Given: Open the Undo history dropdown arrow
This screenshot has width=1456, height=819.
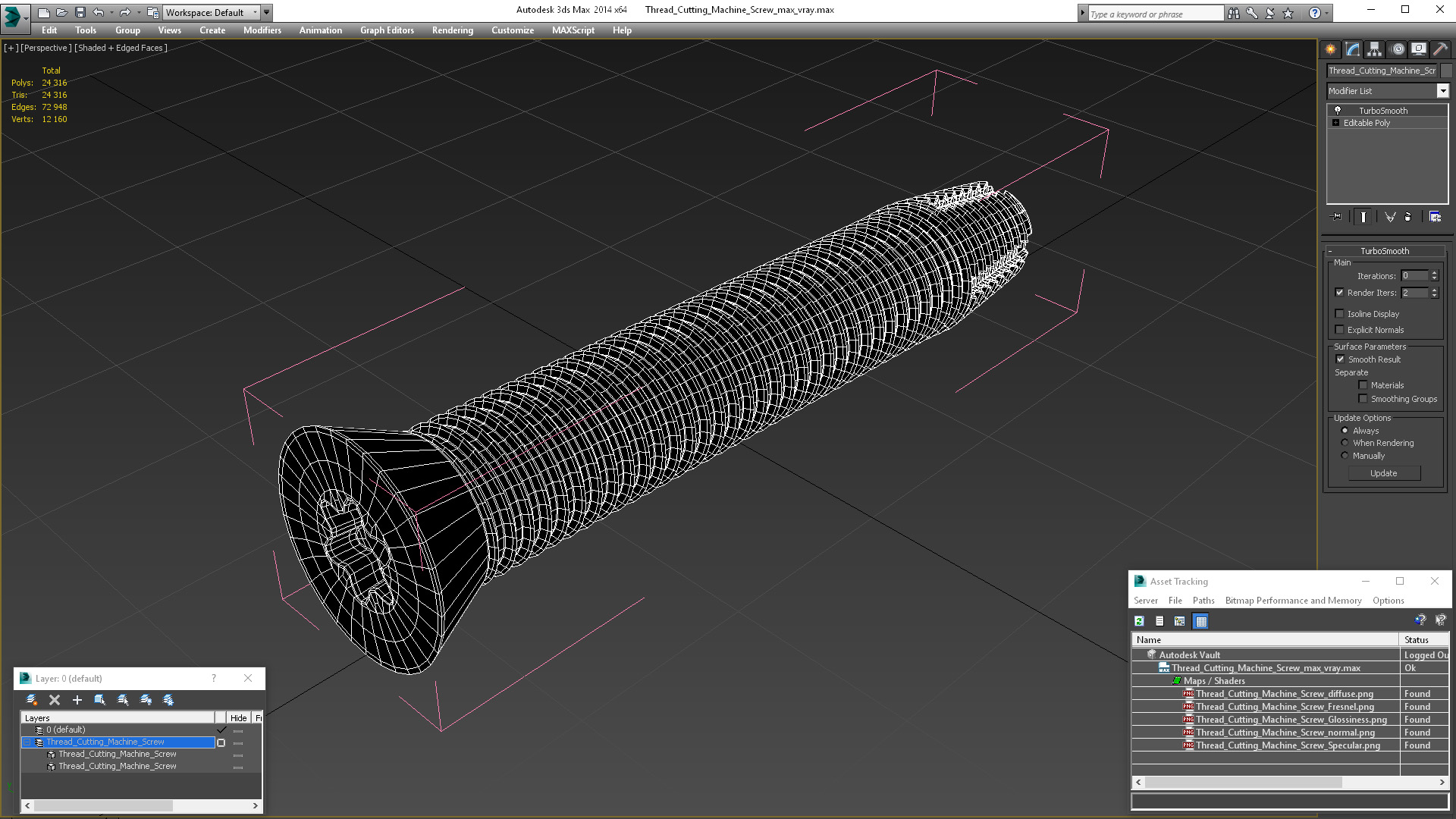Looking at the screenshot, I should click(x=111, y=12).
